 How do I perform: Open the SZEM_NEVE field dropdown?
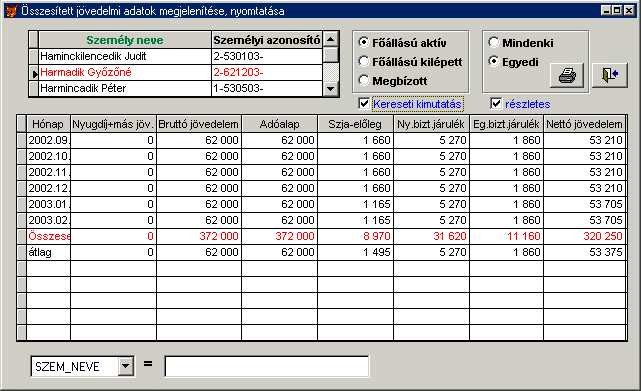[126, 366]
